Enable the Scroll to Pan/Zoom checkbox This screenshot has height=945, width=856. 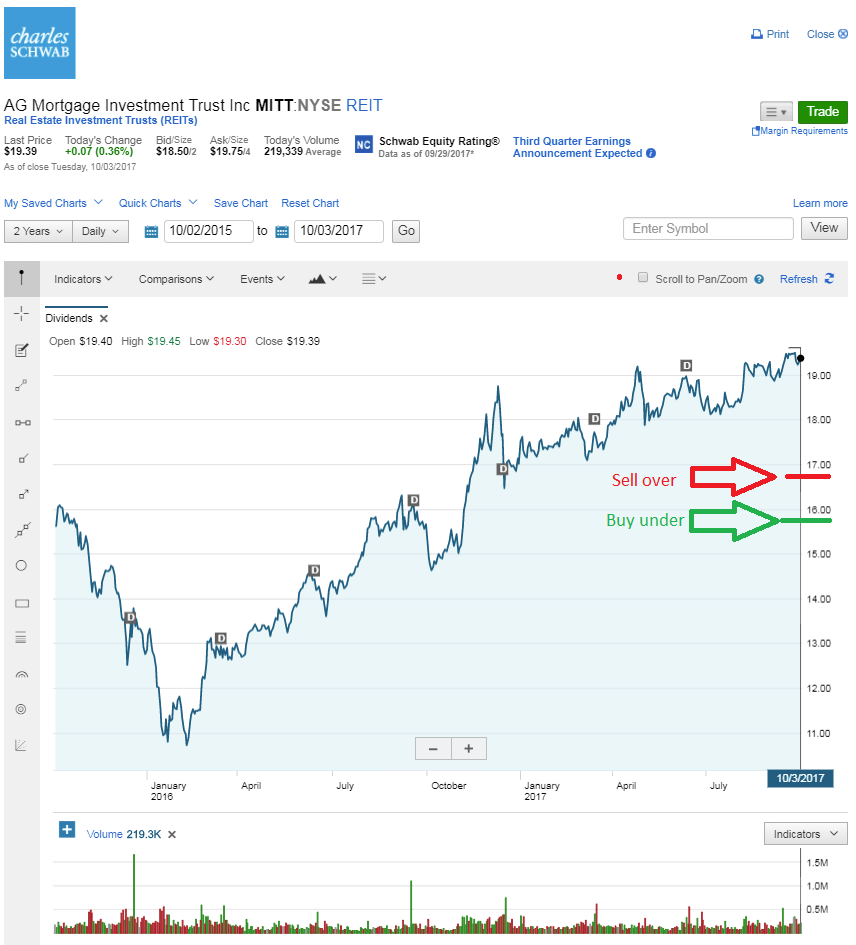643,277
